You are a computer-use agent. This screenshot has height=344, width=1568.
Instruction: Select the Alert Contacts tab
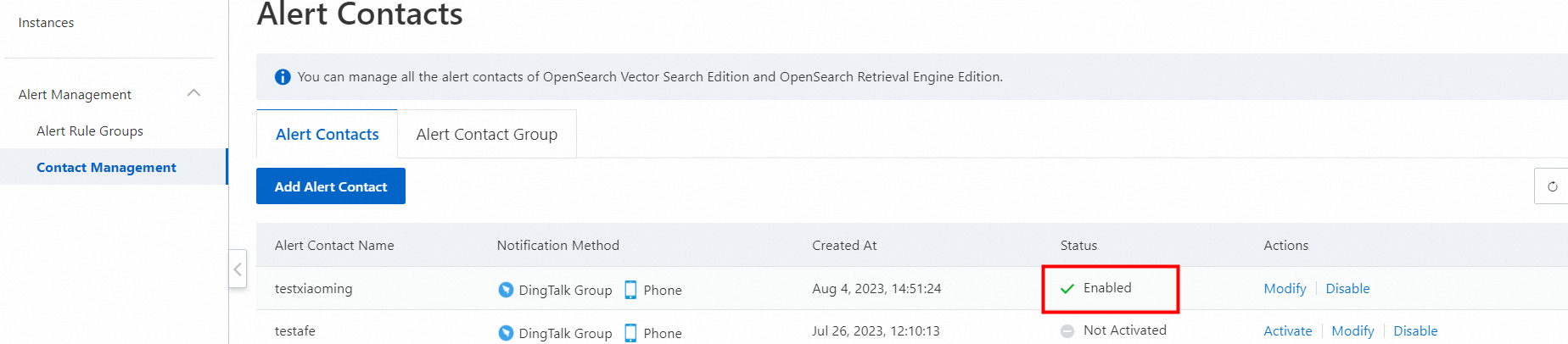pyautogui.click(x=328, y=134)
